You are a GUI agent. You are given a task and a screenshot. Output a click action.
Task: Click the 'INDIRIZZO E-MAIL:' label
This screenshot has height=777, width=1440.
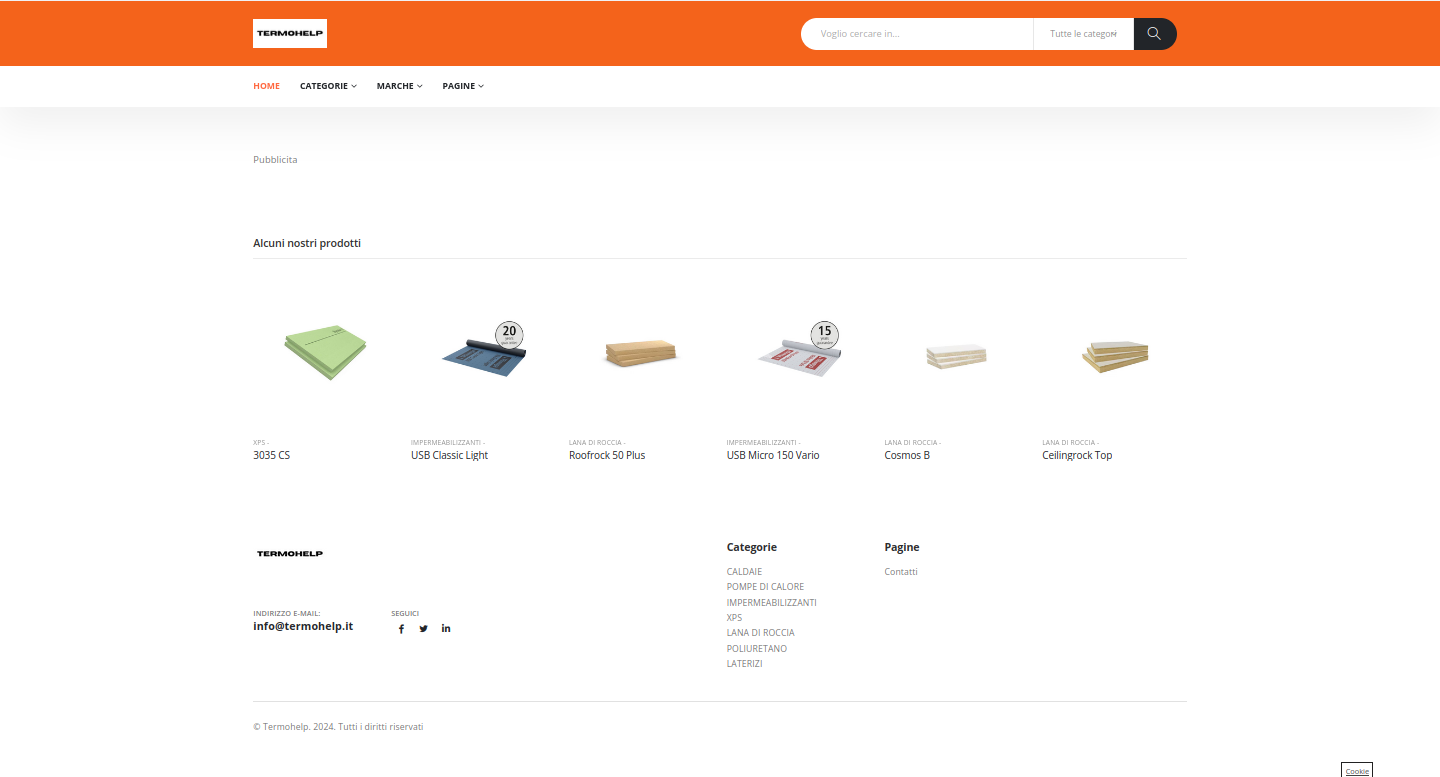point(287,613)
